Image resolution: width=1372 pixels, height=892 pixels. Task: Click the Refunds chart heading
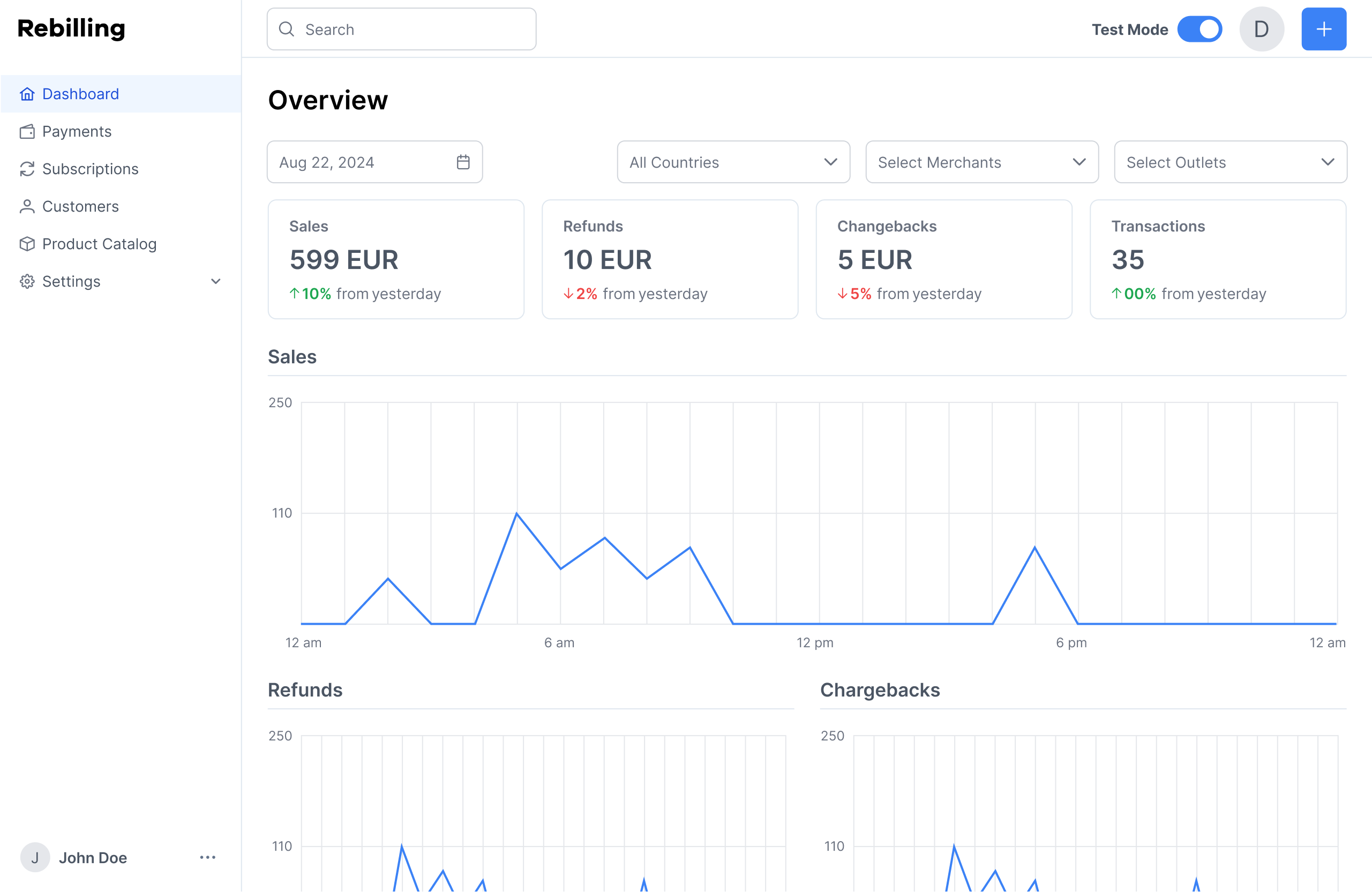pyautogui.click(x=305, y=690)
